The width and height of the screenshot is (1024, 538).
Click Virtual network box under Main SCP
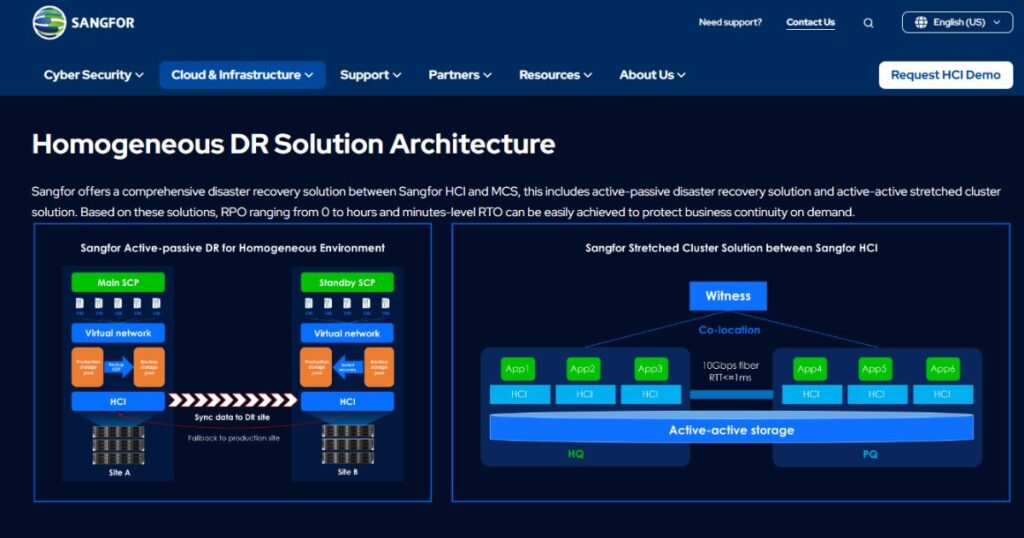pyautogui.click(x=118, y=333)
